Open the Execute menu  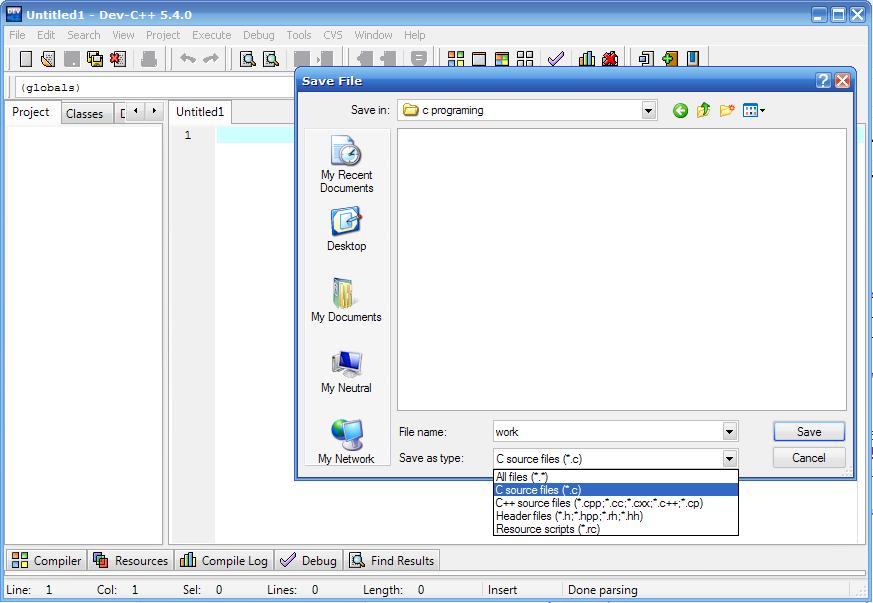212,35
